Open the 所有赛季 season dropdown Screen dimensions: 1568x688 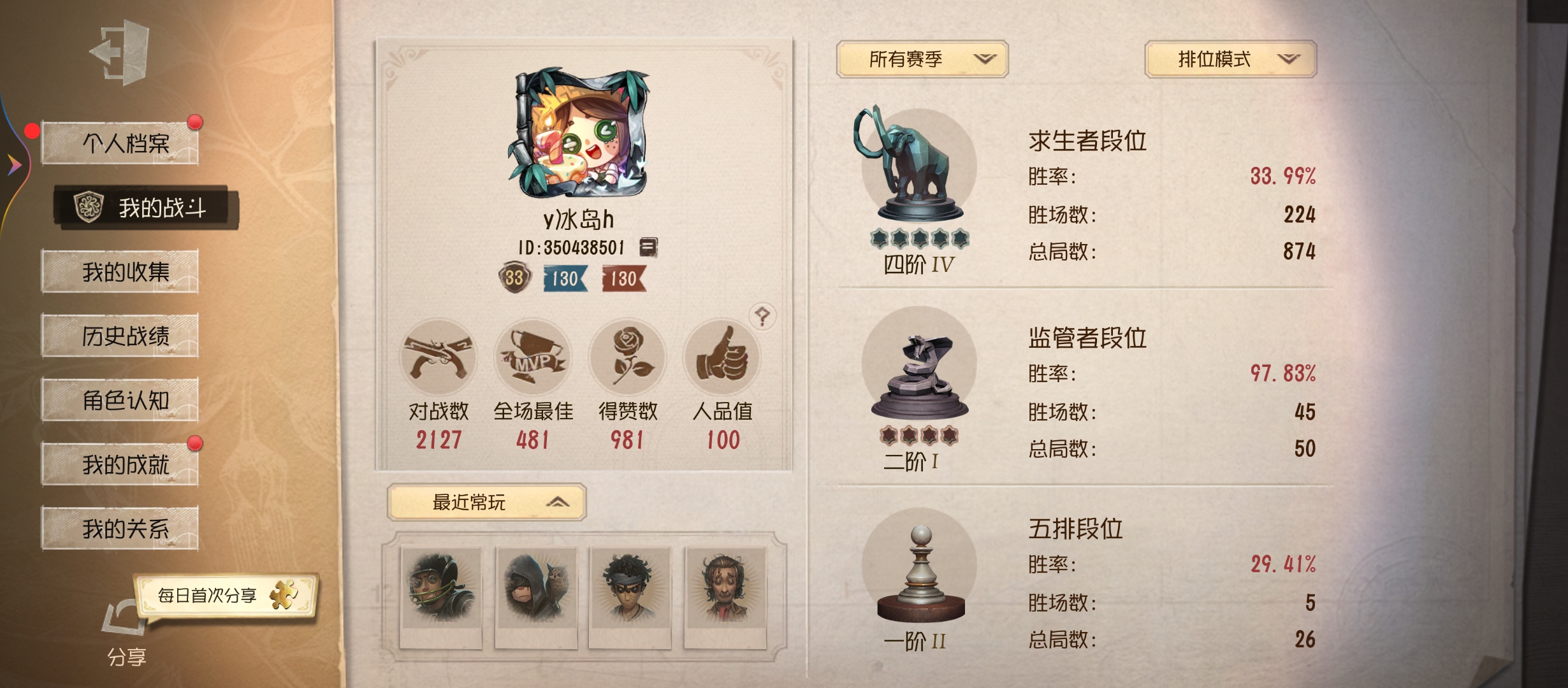tap(922, 59)
